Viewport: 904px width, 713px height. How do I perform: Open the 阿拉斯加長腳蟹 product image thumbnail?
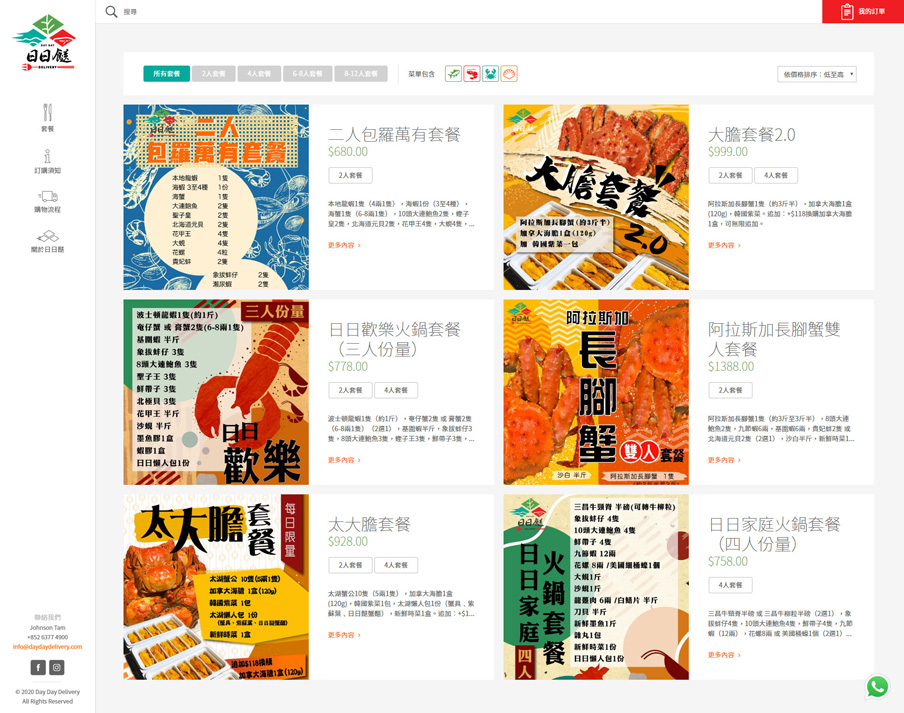(596, 392)
